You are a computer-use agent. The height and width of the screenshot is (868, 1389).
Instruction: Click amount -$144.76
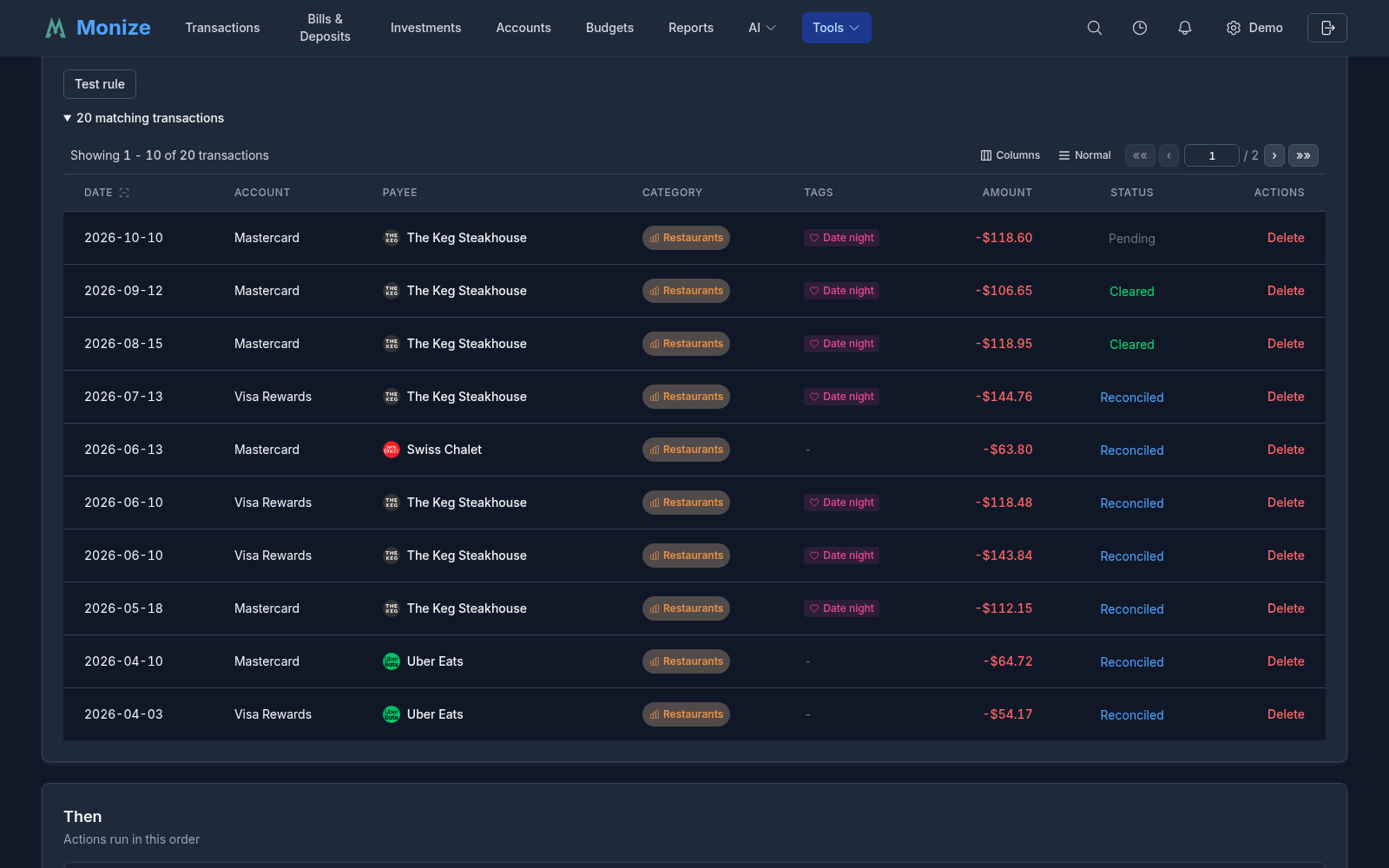[1004, 397]
